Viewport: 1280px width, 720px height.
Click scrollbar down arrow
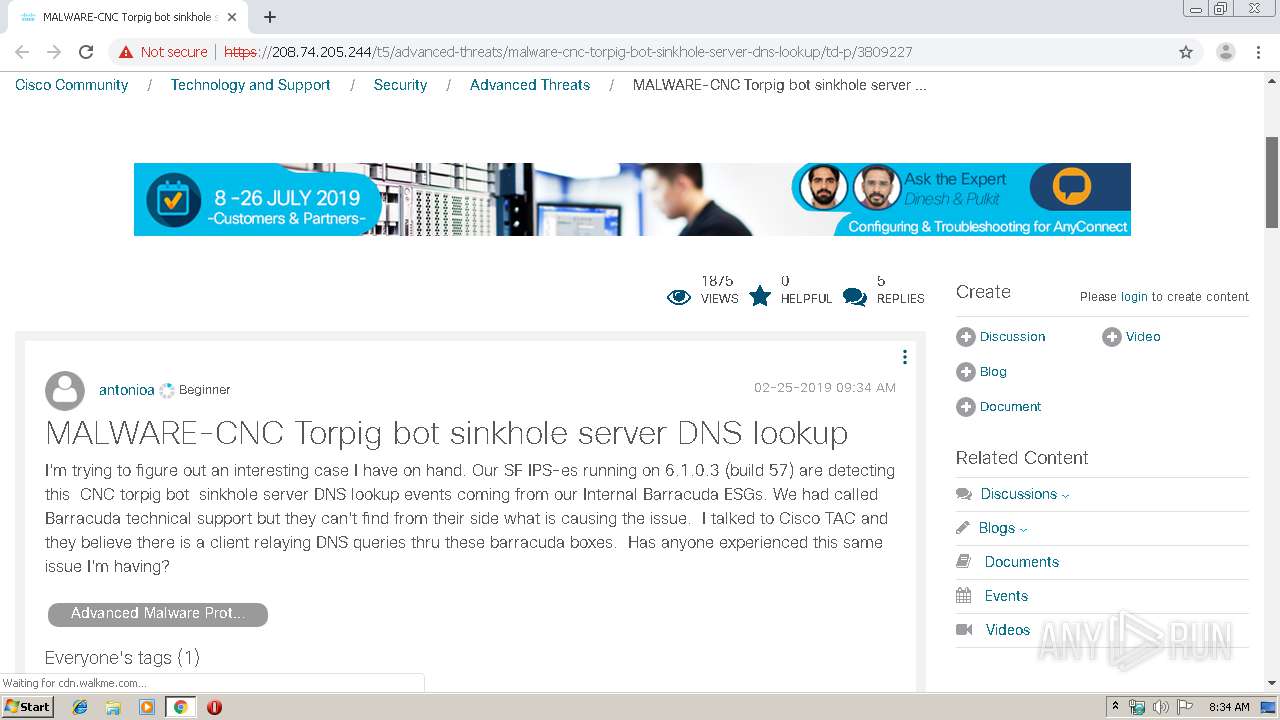[1272, 683]
